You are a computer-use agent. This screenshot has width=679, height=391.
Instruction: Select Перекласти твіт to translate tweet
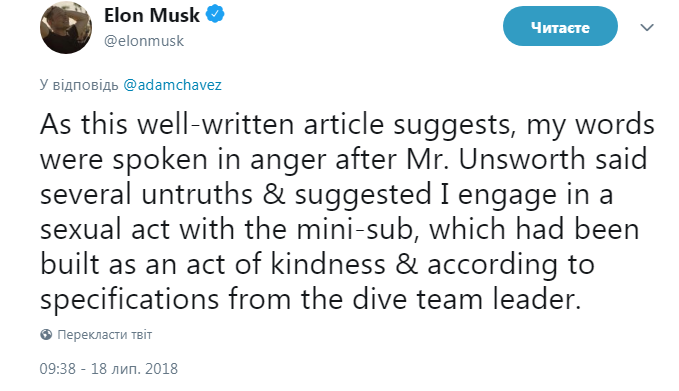coord(104,334)
